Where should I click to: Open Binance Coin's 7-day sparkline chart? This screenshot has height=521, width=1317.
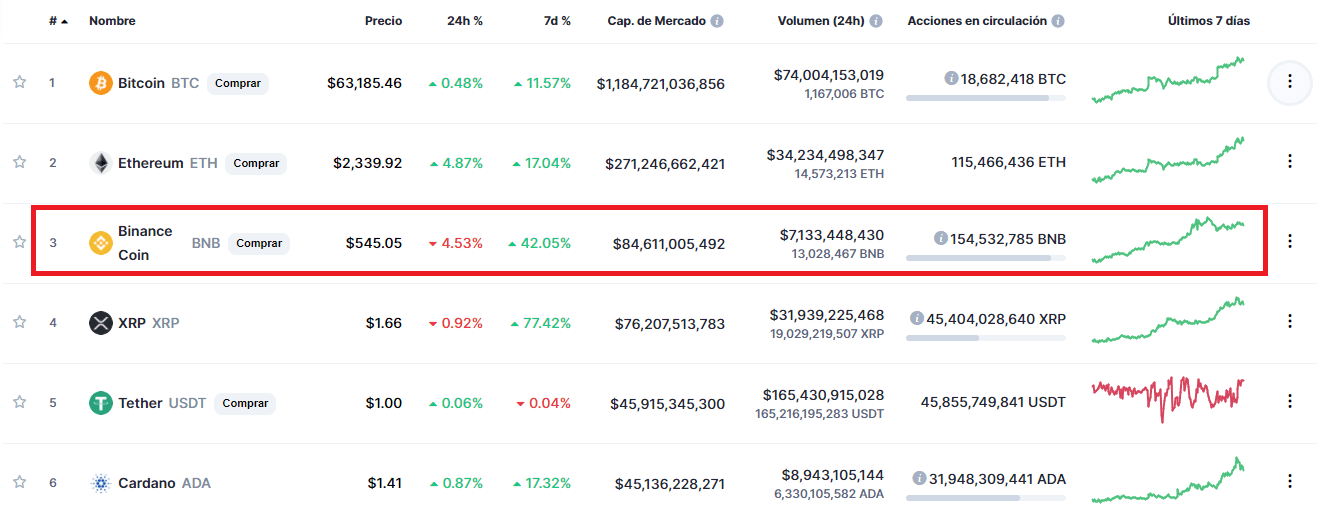pos(1168,240)
